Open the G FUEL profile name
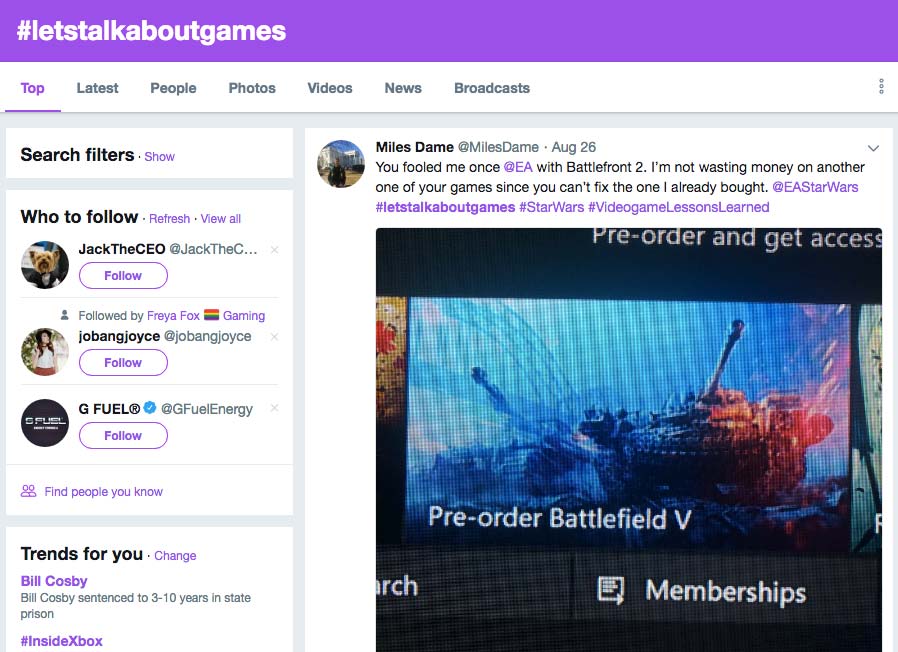Screen dimensions: 898x652 [x=109, y=409]
